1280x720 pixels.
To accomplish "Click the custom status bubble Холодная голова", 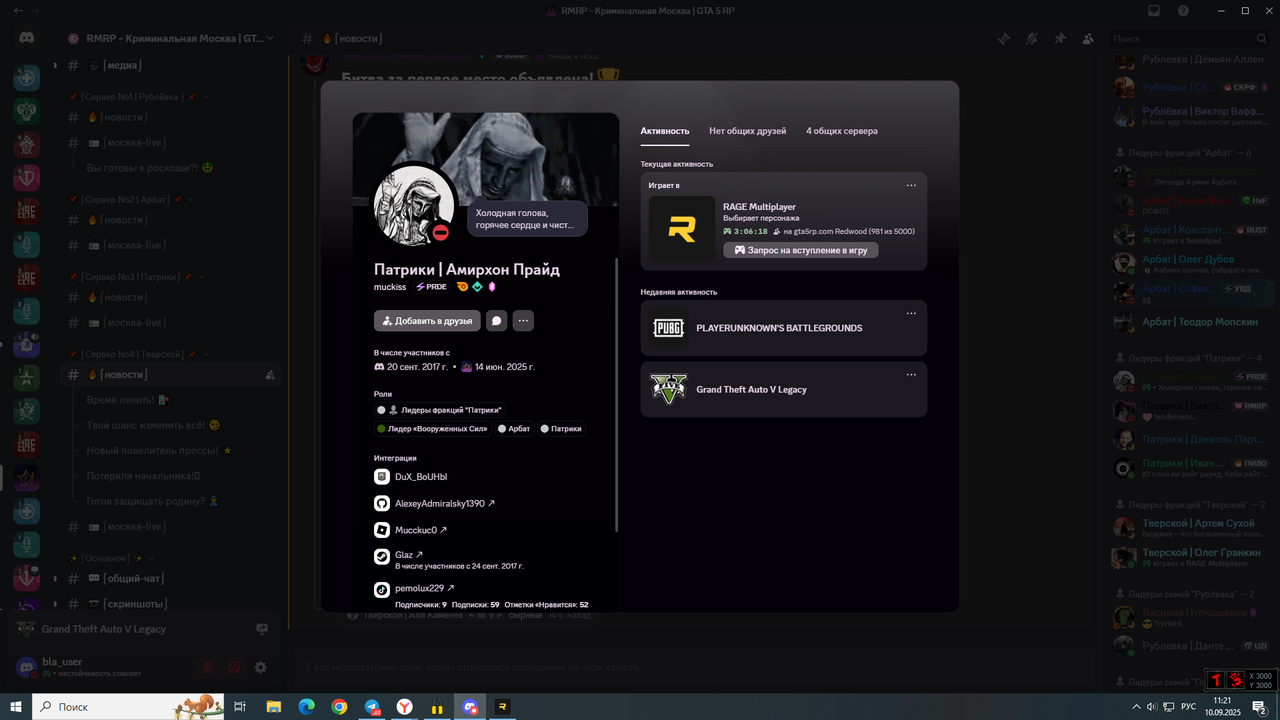I will click(527, 219).
